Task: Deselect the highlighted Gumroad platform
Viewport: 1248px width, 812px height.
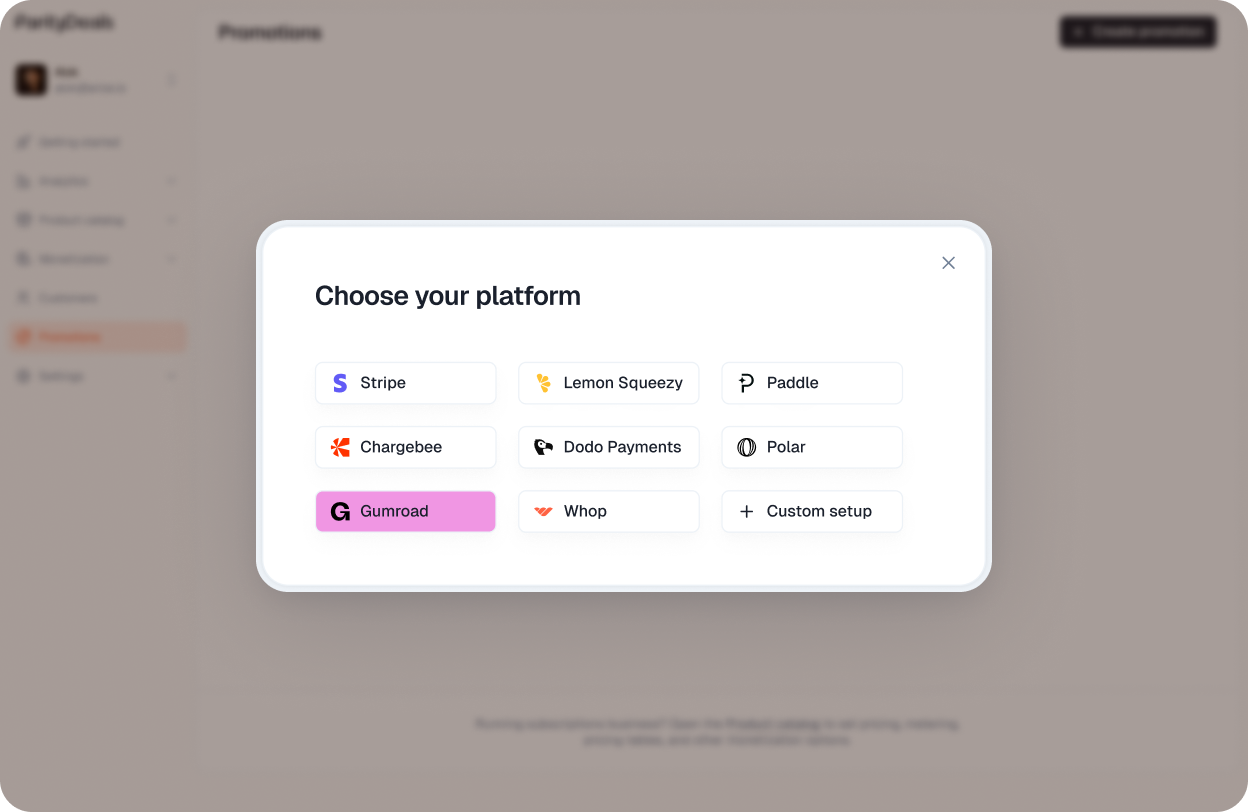Action: tap(405, 511)
